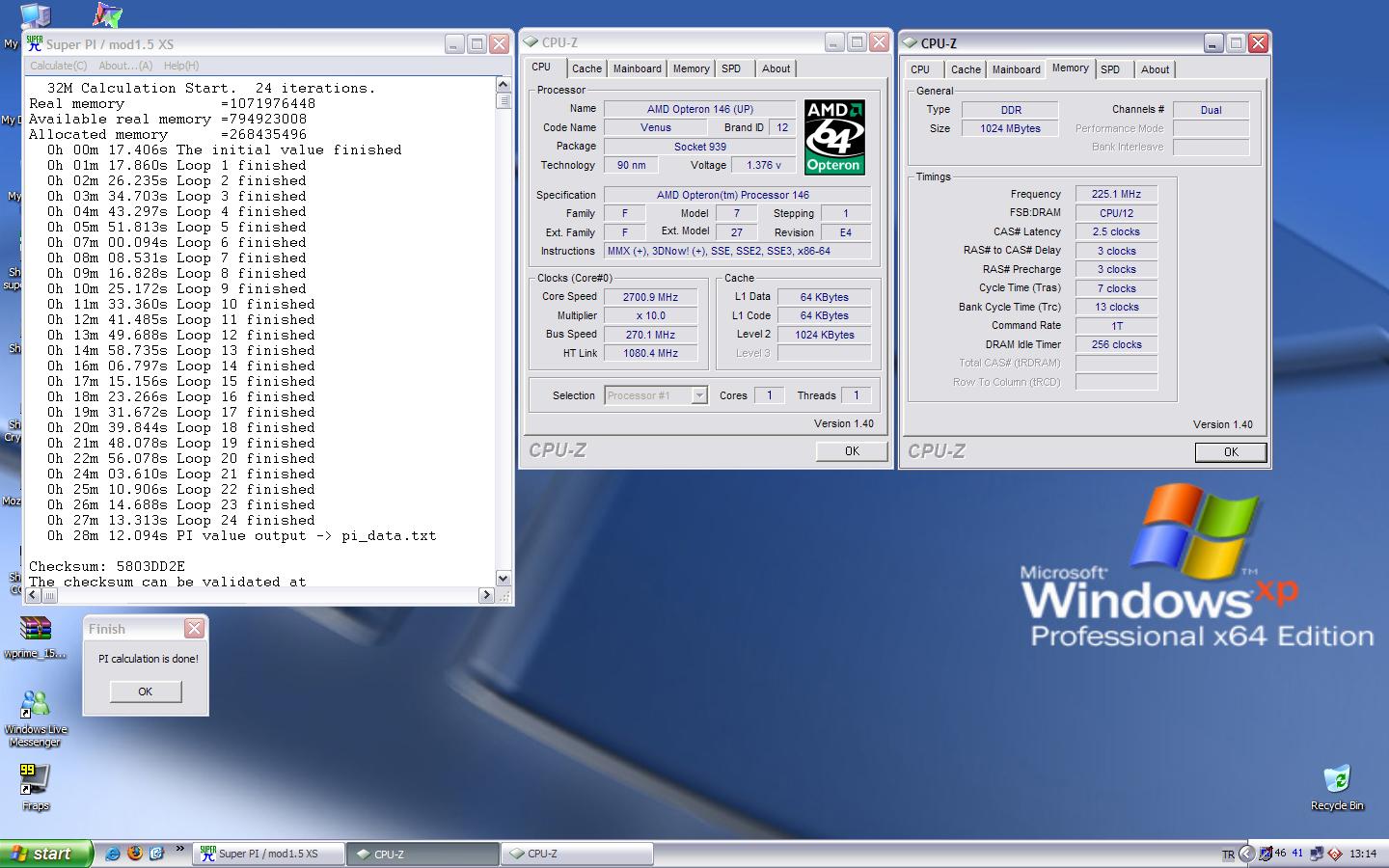This screenshot has height=868, width=1389.
Task: Click the third Quick Launch icon
Action: click(157, 854)
